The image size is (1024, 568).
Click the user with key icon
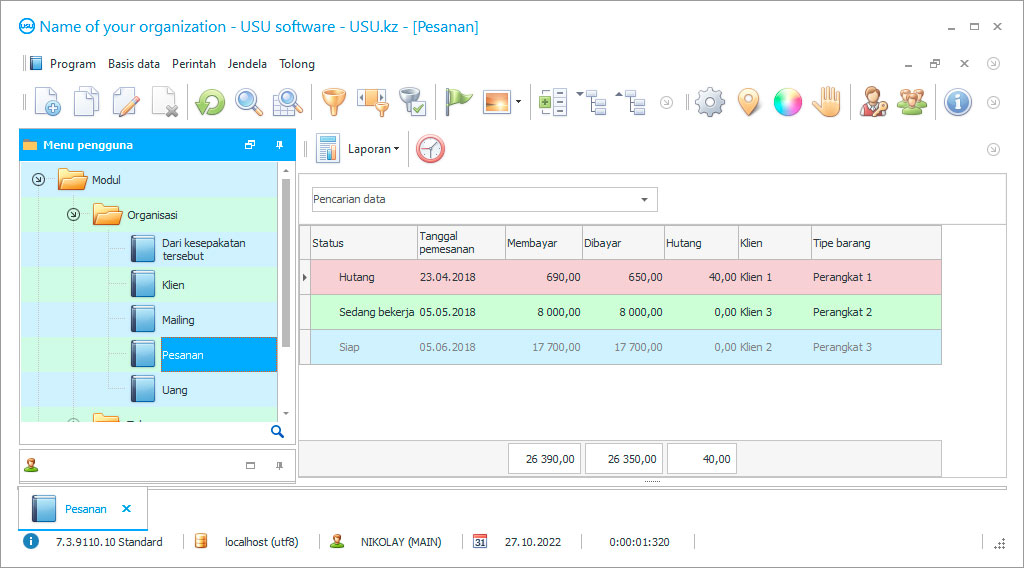click(x=873, y=102)
